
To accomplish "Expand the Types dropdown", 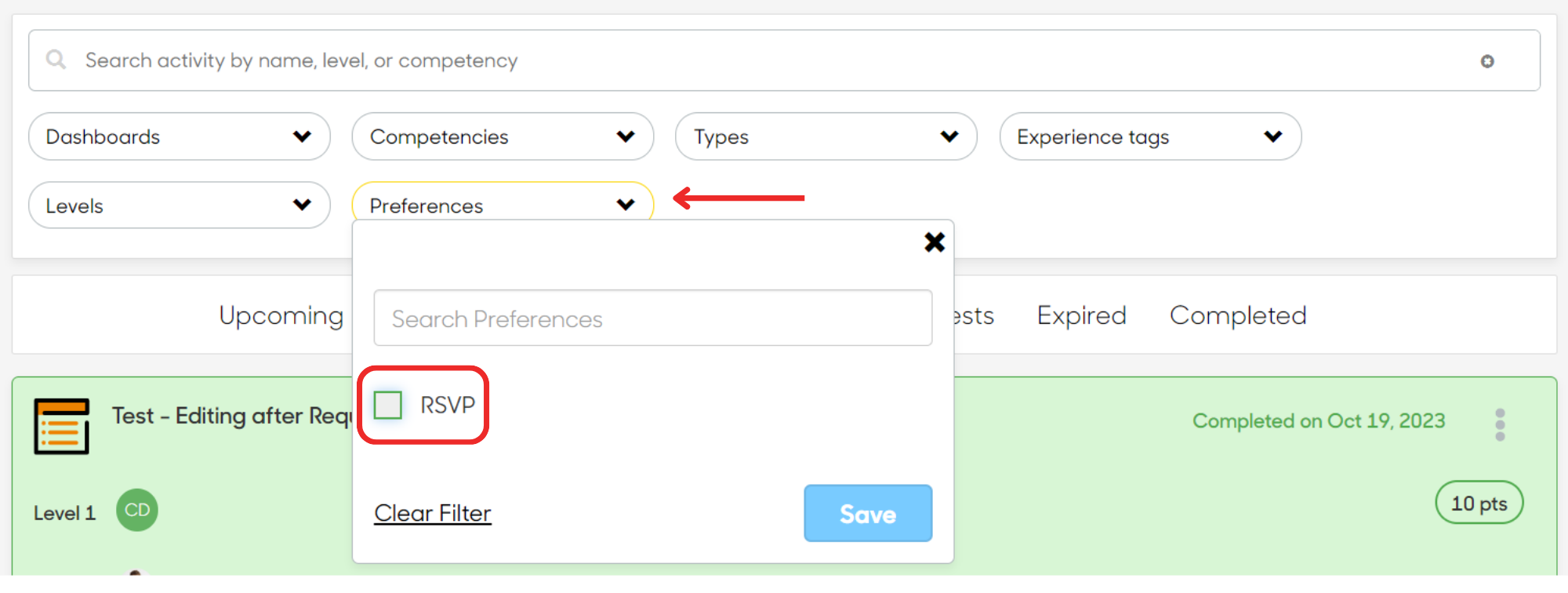I will pos(826,136).
